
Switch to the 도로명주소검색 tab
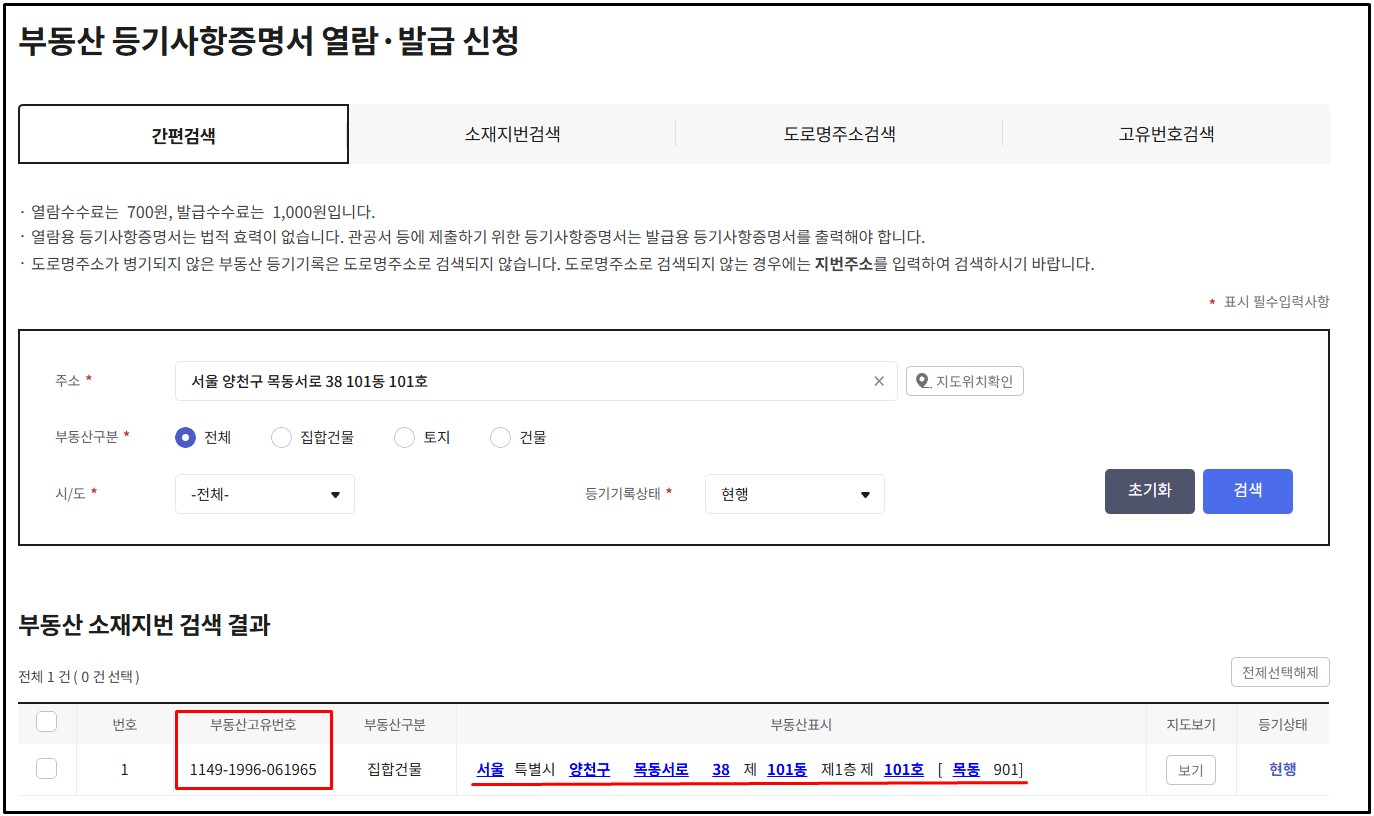pyautogui.click(x=840, y=133)
